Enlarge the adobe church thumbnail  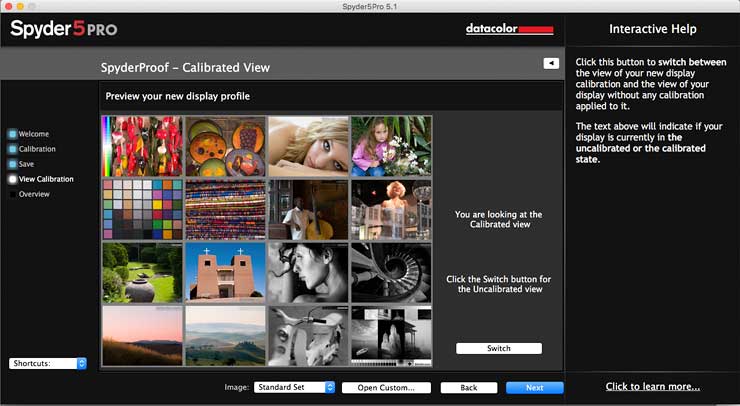point(226,273)
